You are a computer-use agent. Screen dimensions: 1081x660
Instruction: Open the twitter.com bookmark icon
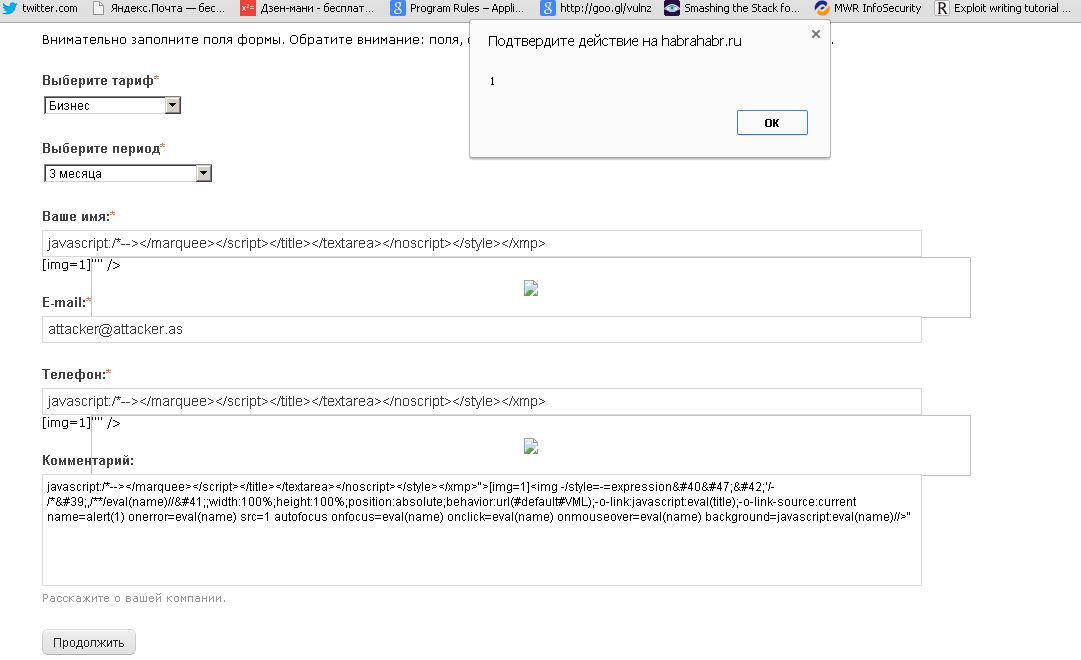[x=9, y=8]
